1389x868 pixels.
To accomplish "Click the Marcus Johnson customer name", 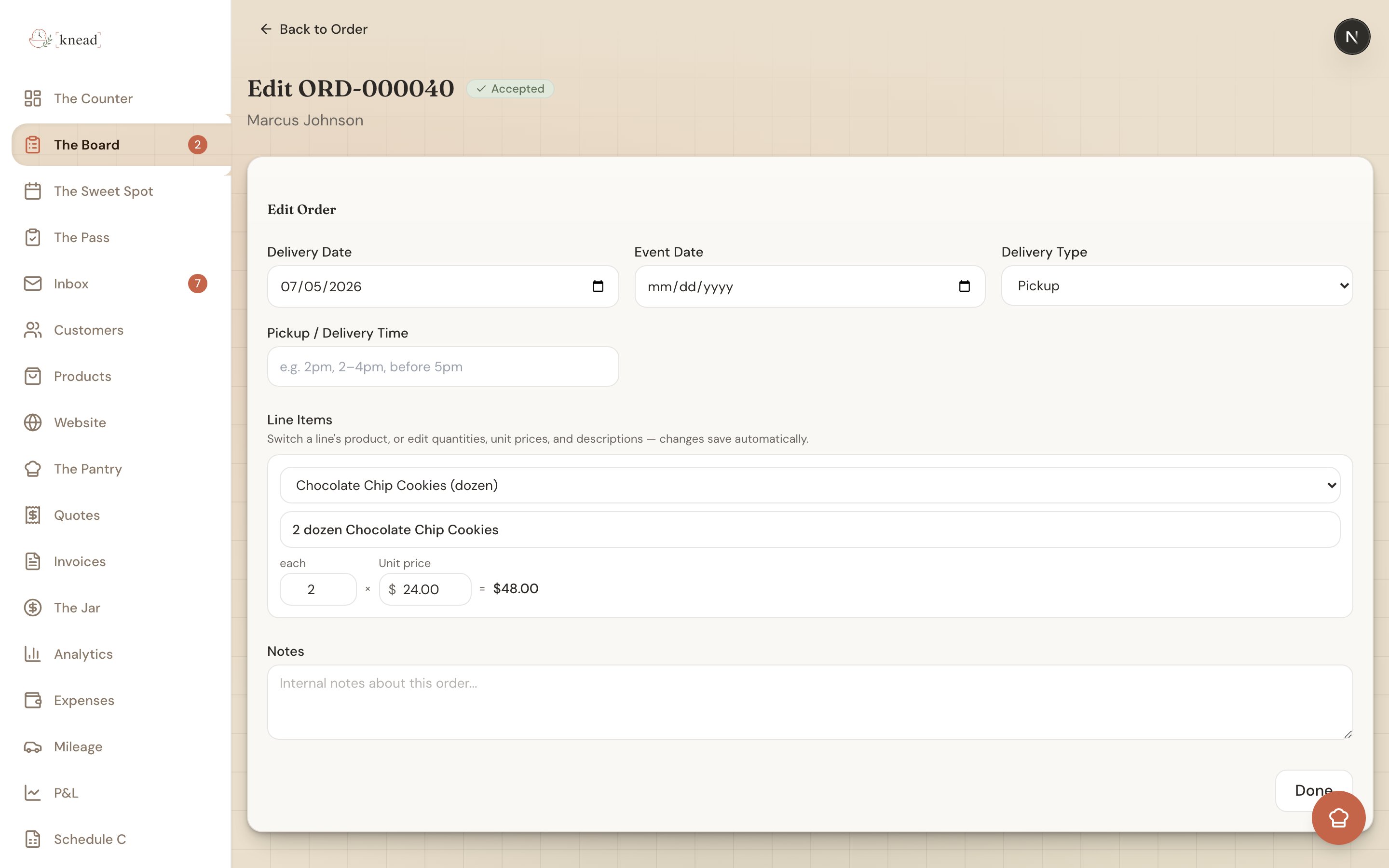I will click(x=305, y=120).
